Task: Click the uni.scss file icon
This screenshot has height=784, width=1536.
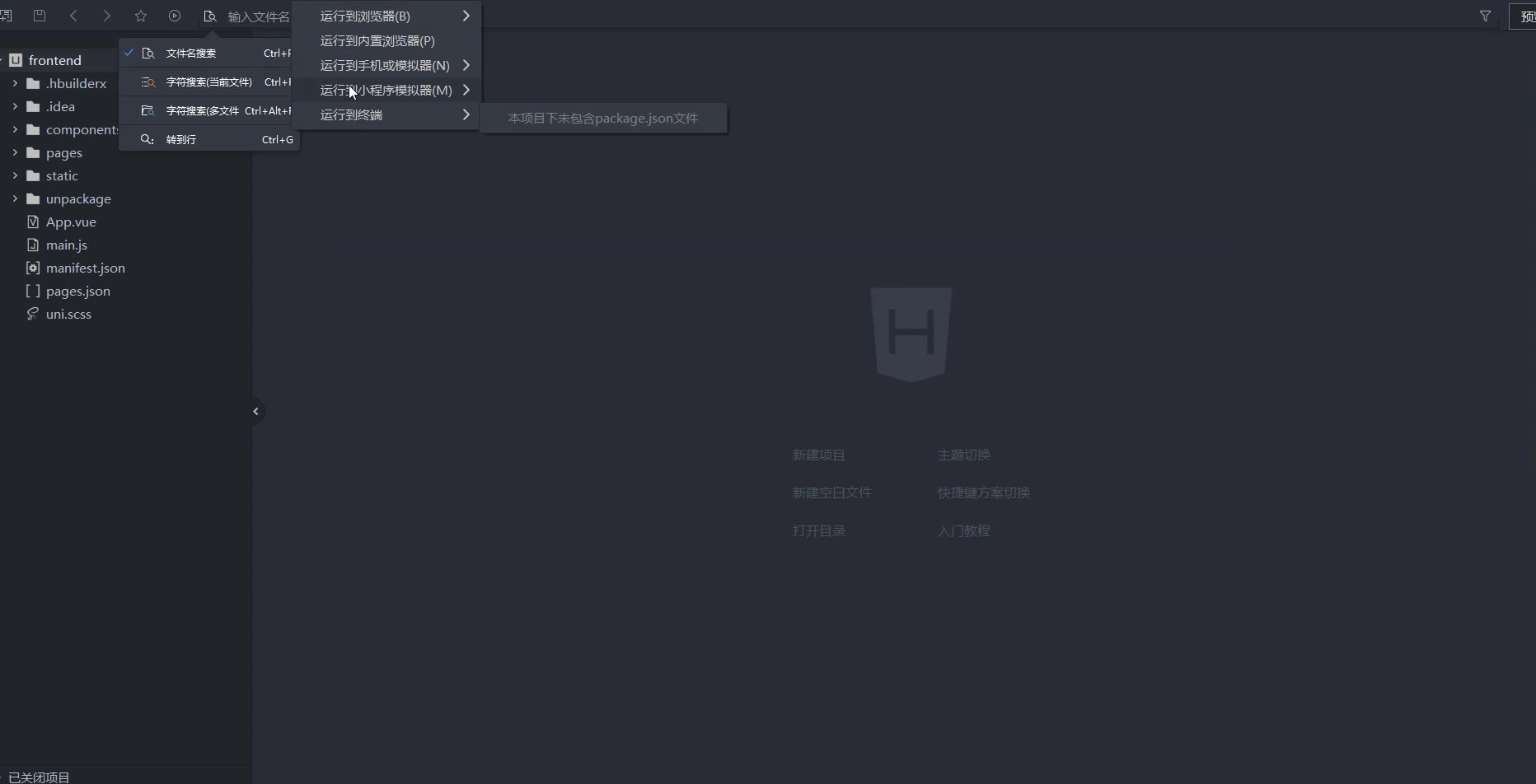Action: (x=33, y=314)
